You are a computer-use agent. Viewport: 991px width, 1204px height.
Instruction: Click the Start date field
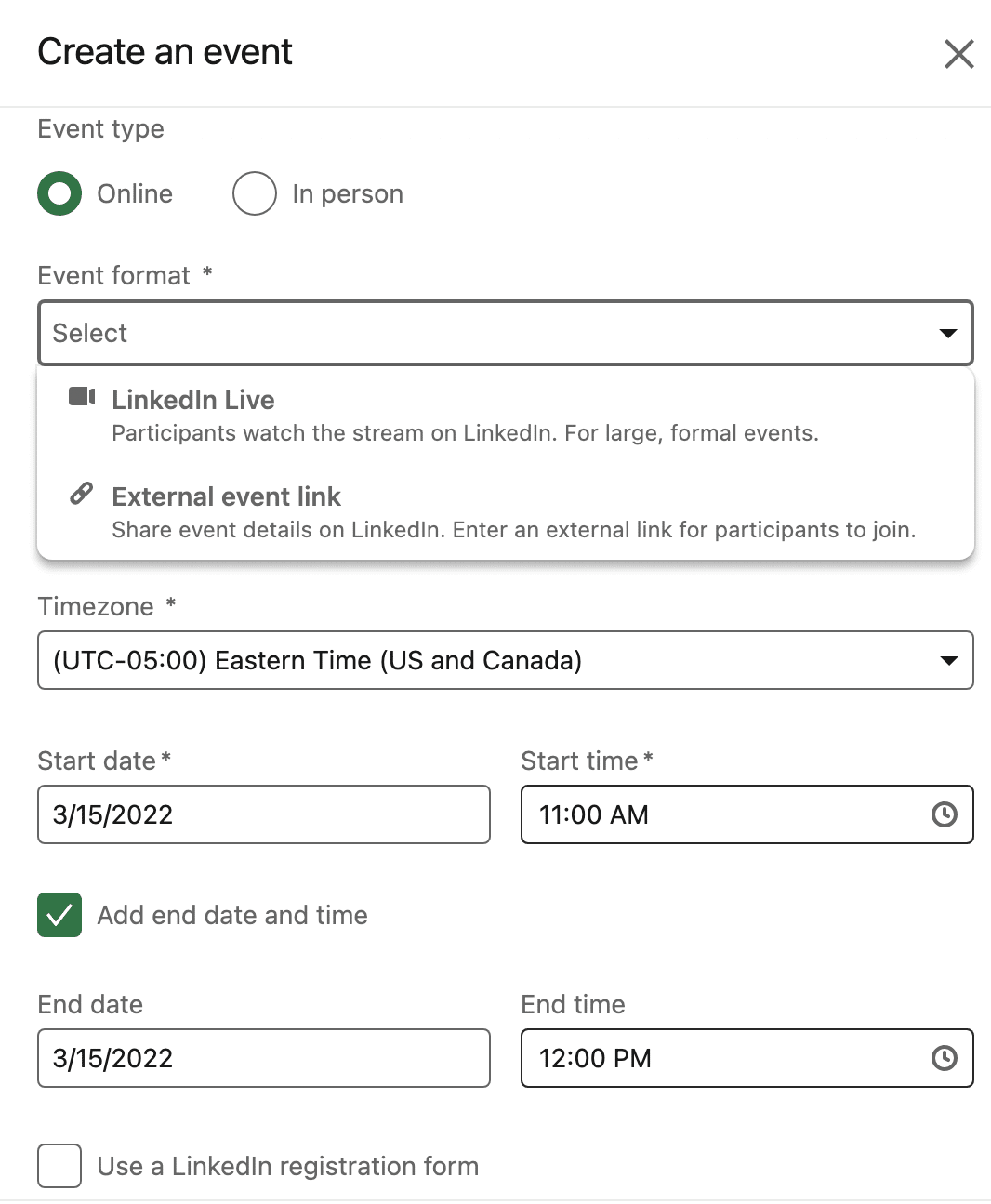pyautogui.click(x=263, y=814)
